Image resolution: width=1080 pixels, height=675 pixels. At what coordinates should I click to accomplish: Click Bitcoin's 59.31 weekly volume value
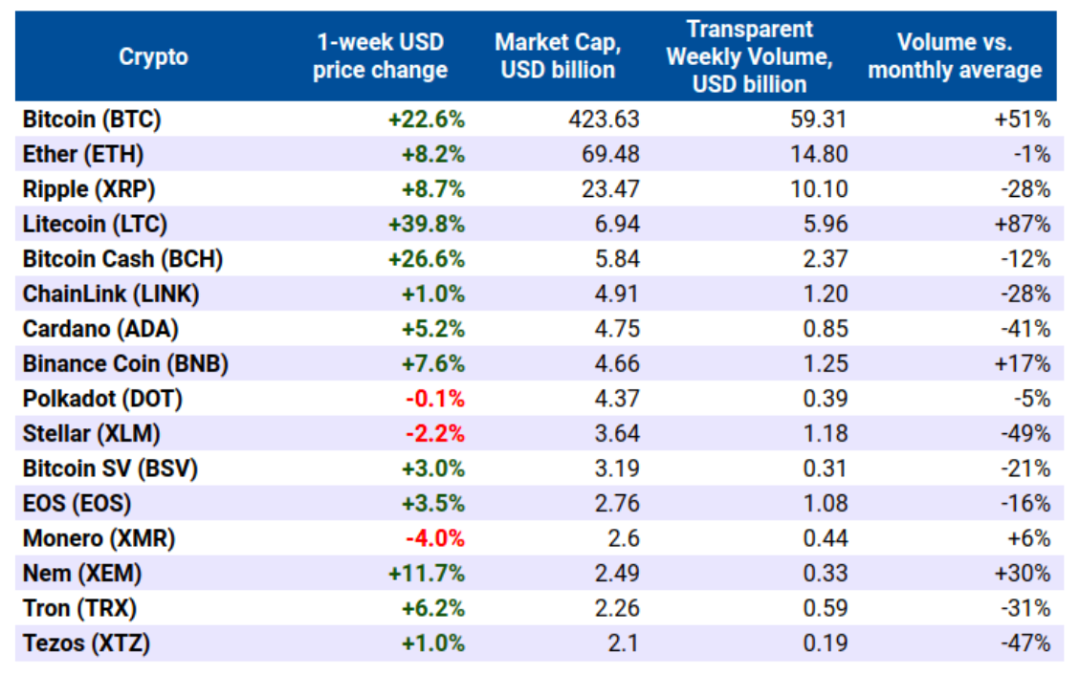[x=819, y=119]
